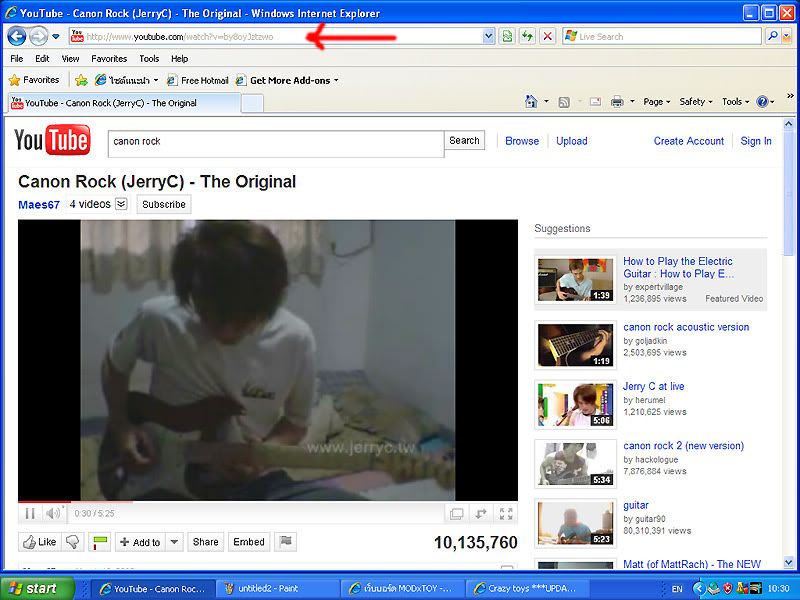
Task: Open untitled2 - Paint from the taskbar
Action: click(x=276, y=589)
